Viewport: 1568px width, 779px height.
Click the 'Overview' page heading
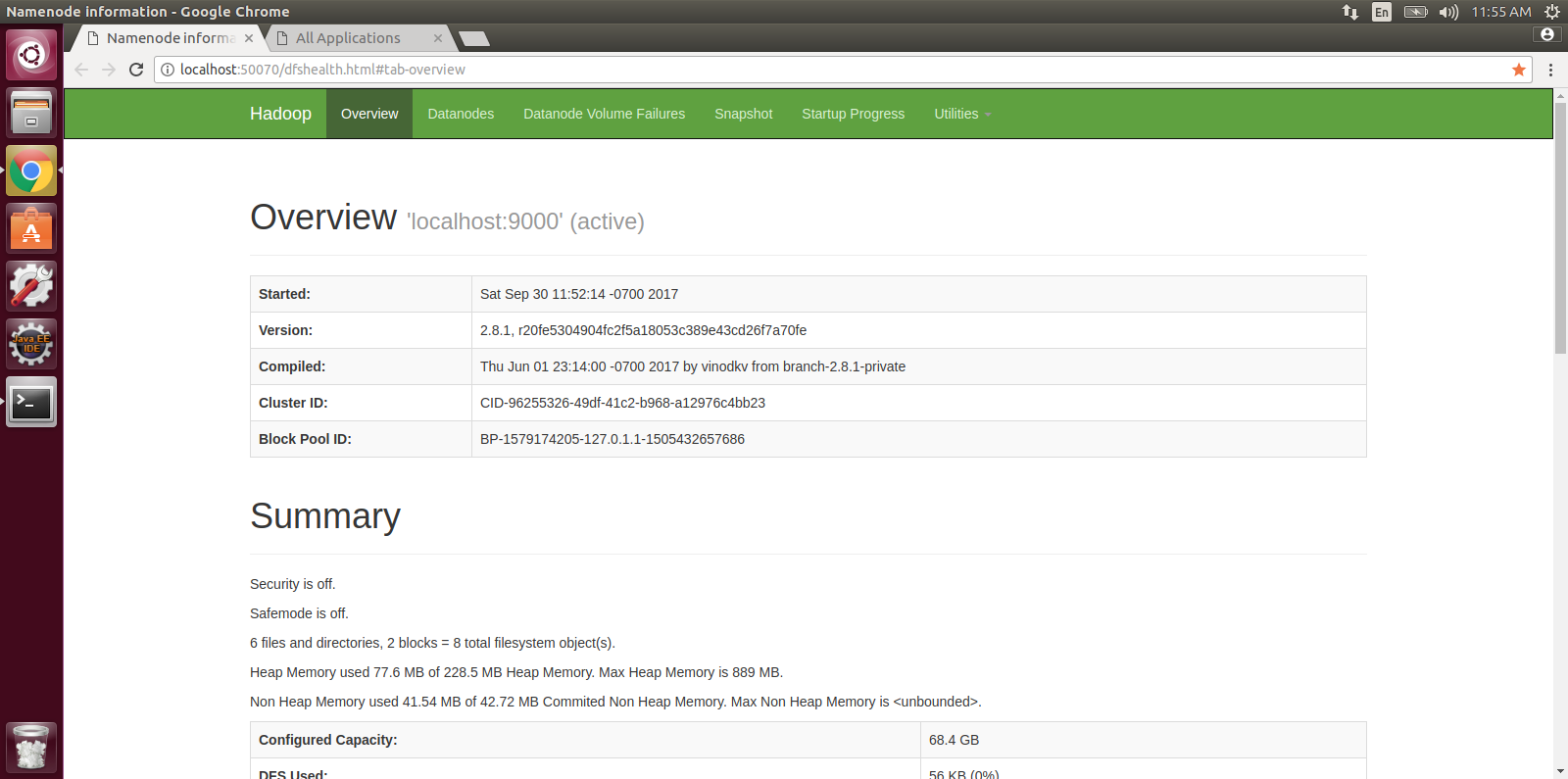pos(323,218)
